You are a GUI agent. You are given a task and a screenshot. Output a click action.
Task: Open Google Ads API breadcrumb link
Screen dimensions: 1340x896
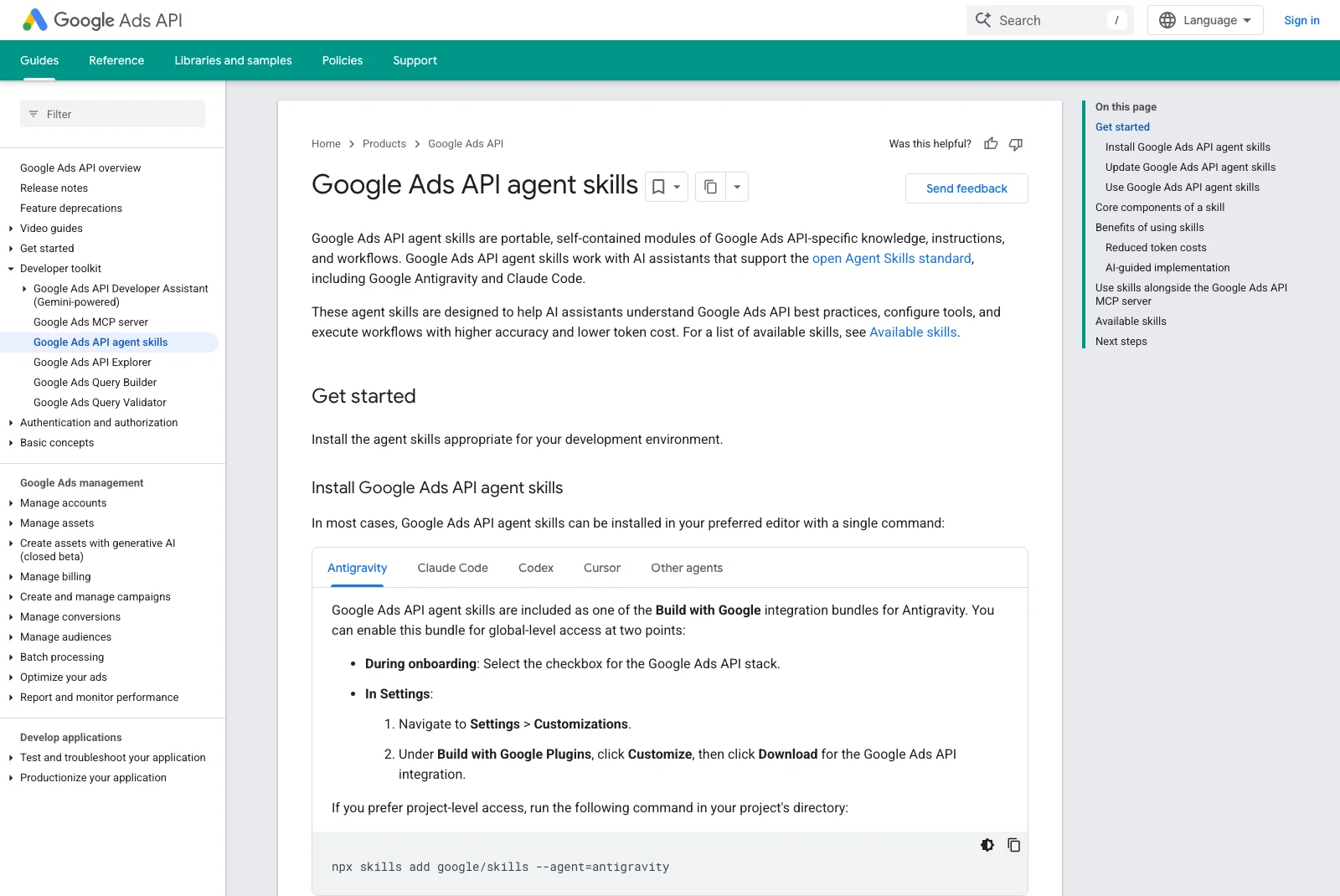coord(466,144)
